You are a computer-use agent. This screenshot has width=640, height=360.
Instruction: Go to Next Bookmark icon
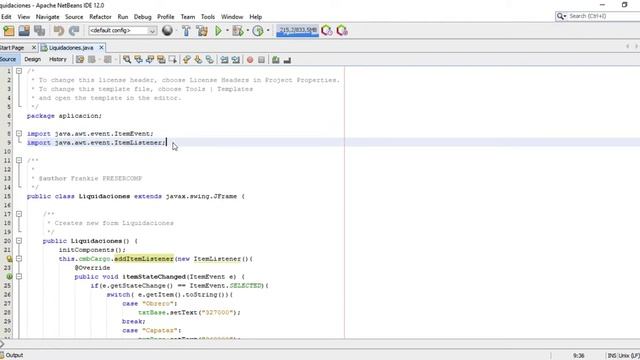coord(198,60)
